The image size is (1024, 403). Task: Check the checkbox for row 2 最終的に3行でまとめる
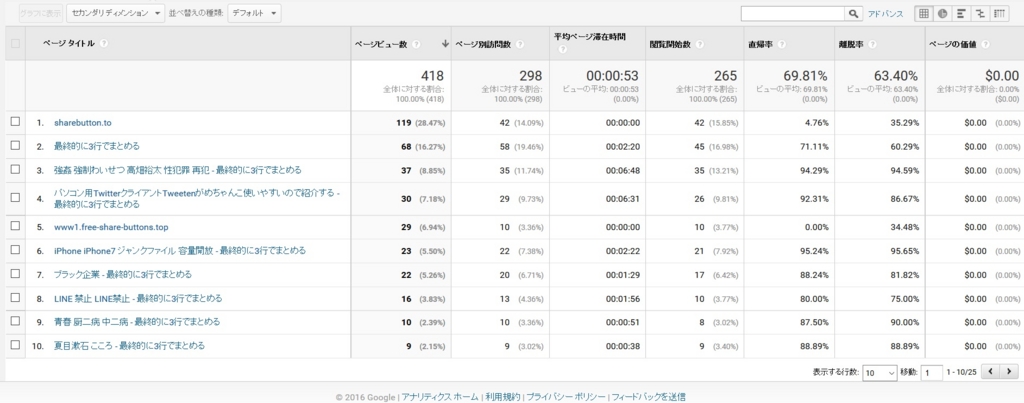click(15, 146)
